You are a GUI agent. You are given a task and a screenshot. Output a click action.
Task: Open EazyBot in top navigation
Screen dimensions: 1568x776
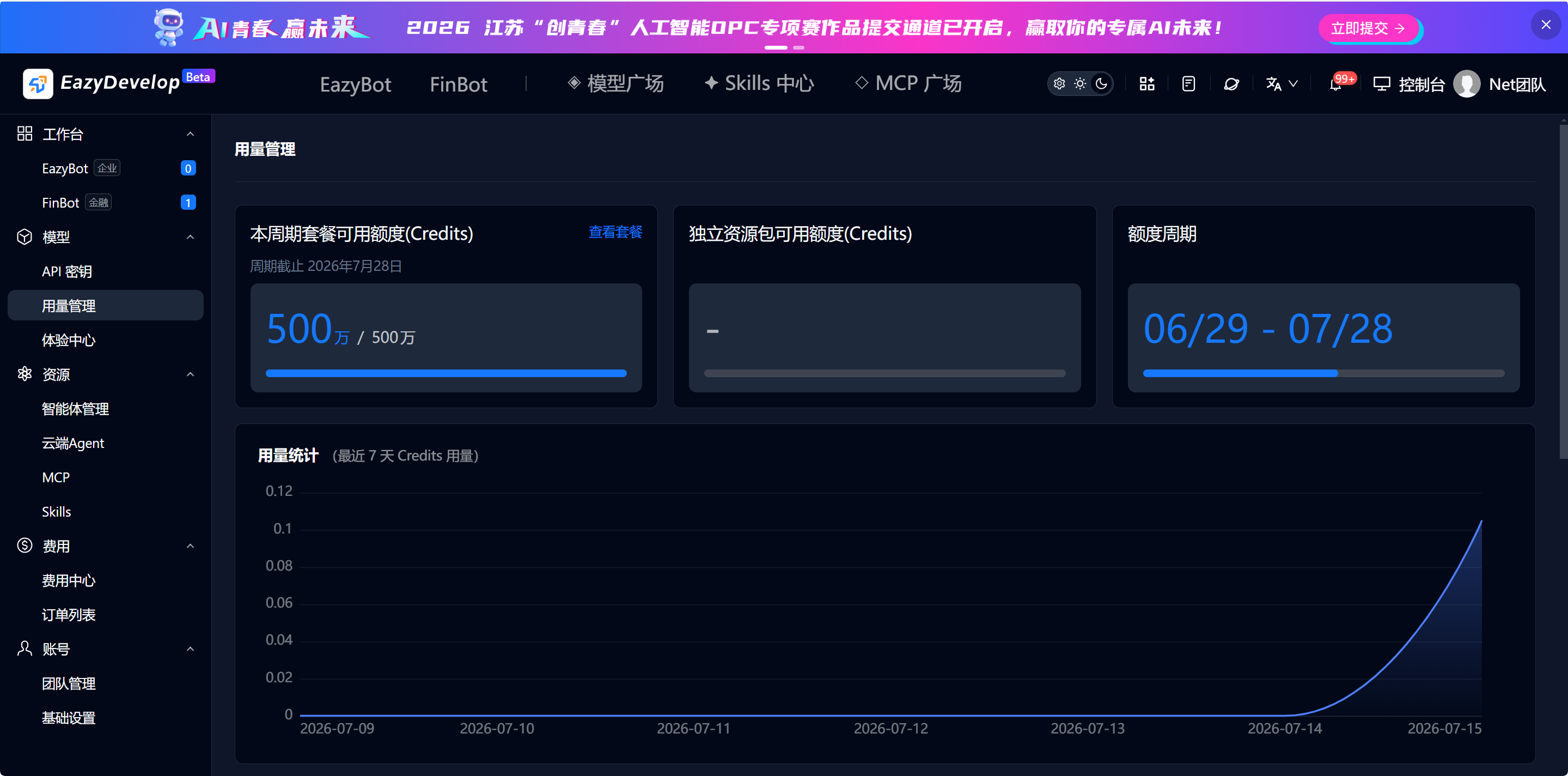[x=356, y=84]
